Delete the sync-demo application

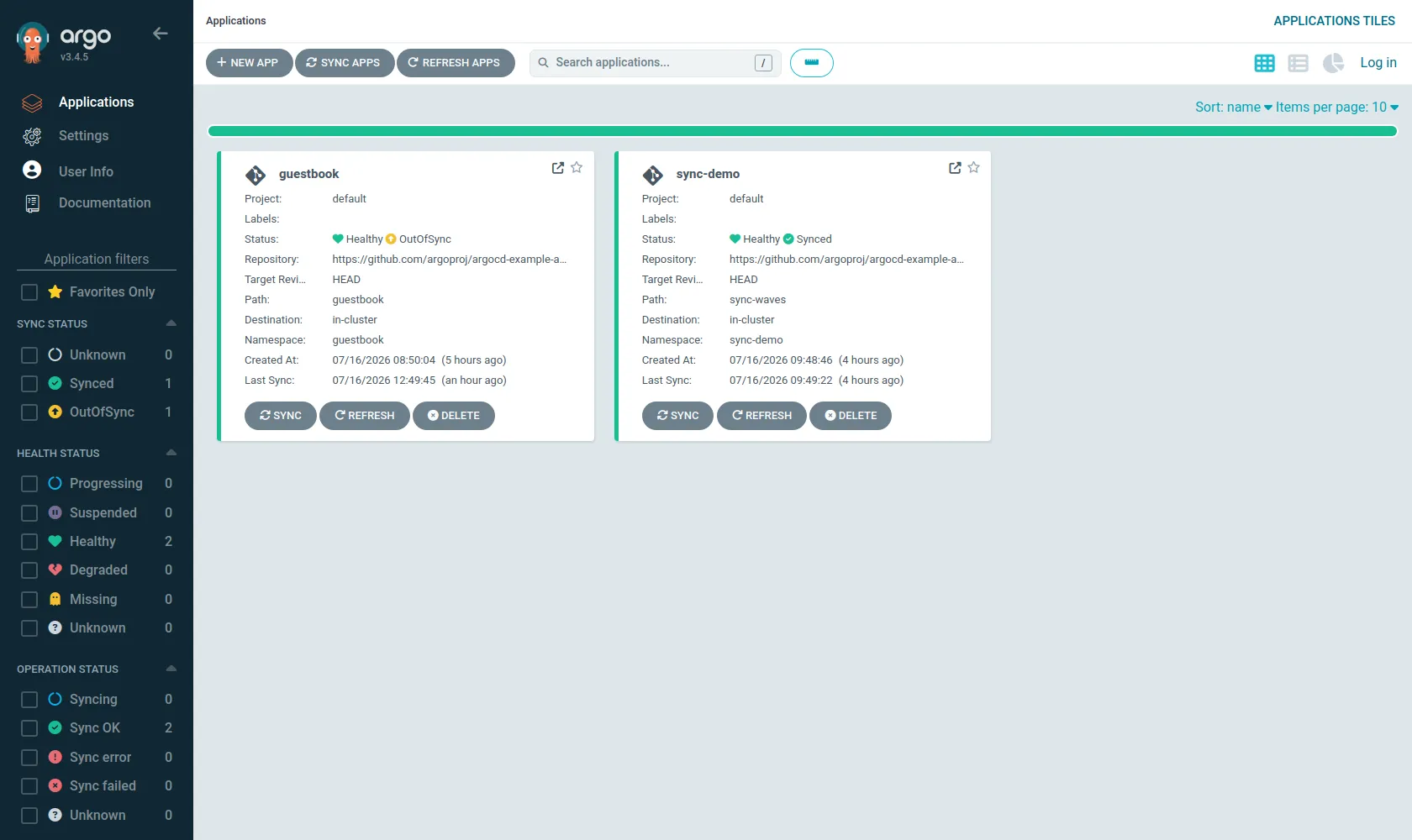tap(851, 416)
